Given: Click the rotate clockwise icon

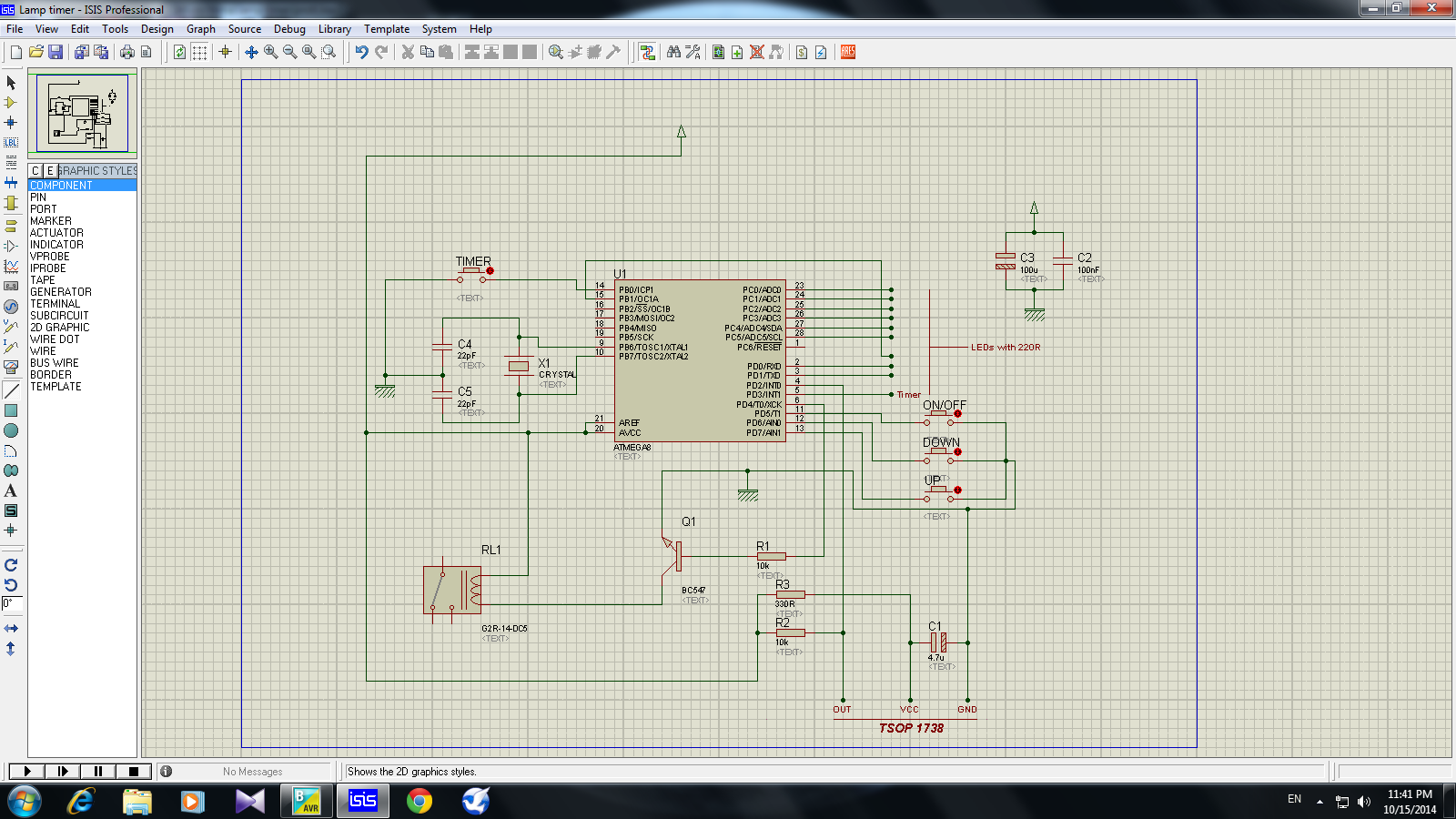Looking at the screenshot, I should 11,565.
